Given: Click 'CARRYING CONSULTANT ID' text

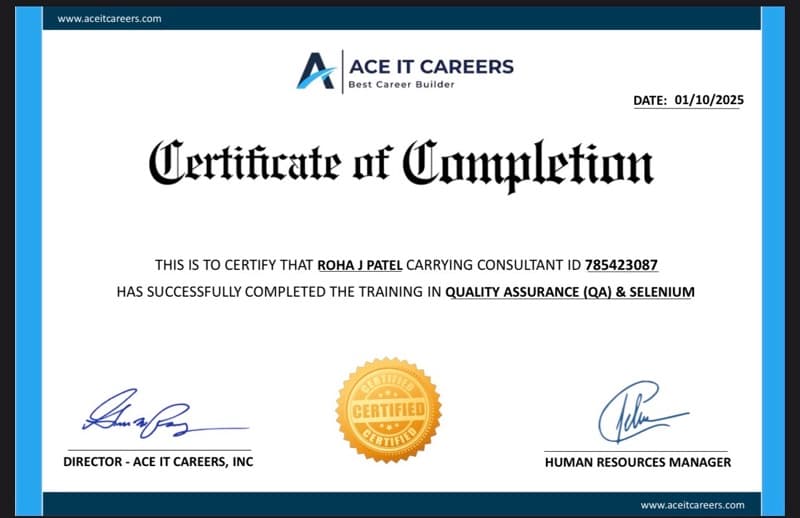Looking at the screenshot, I should pyautogui.click(x=493, y=265).
